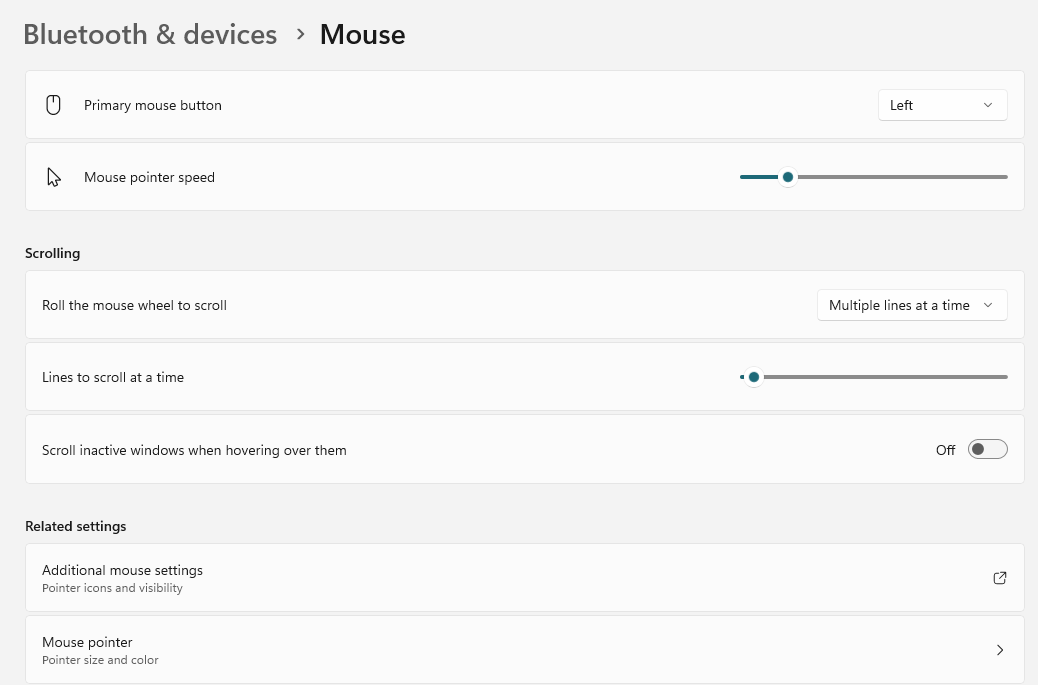The width and height of the screenshot is (1038, 685).
Task: Click the Mouse pointer speed slider handle
Action: 788,177
